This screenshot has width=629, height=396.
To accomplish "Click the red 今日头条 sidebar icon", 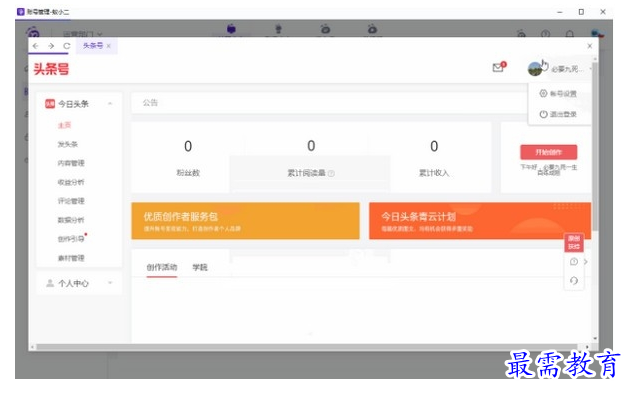I will point(50,104).
